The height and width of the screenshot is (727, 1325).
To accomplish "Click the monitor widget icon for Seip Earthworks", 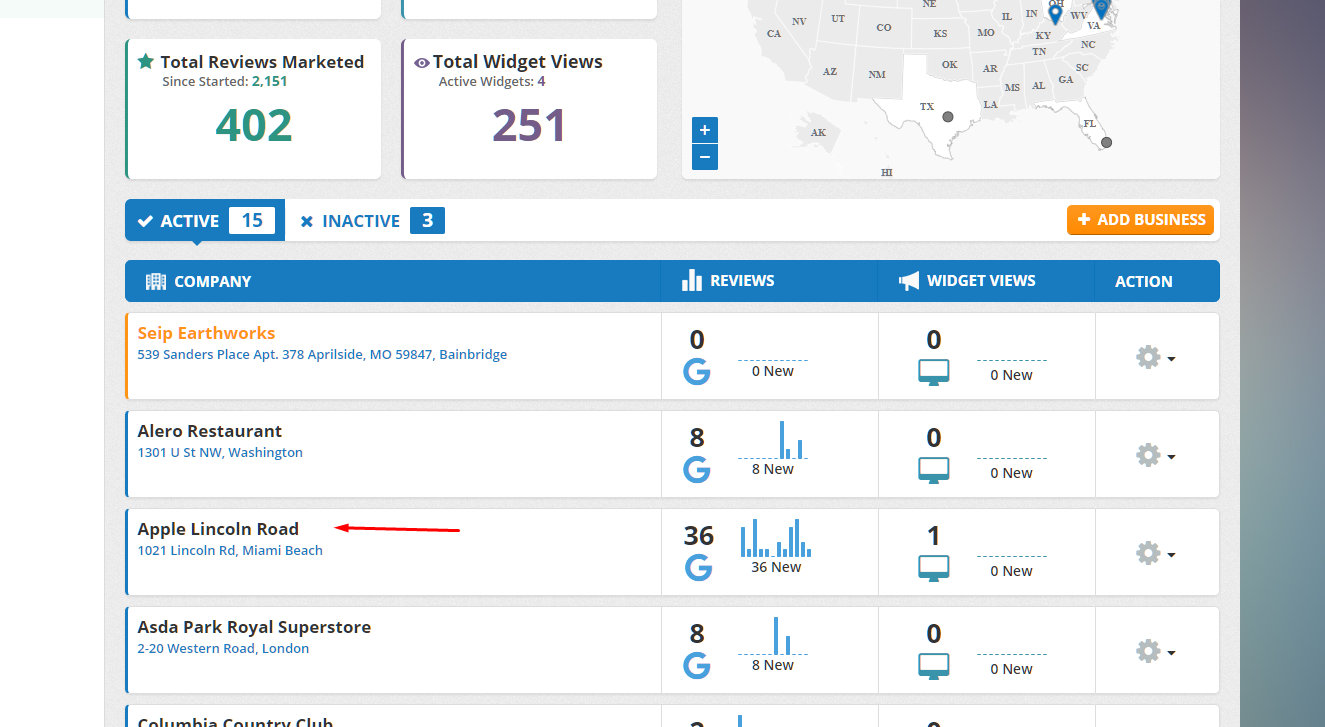I will [x=933, y=373].
